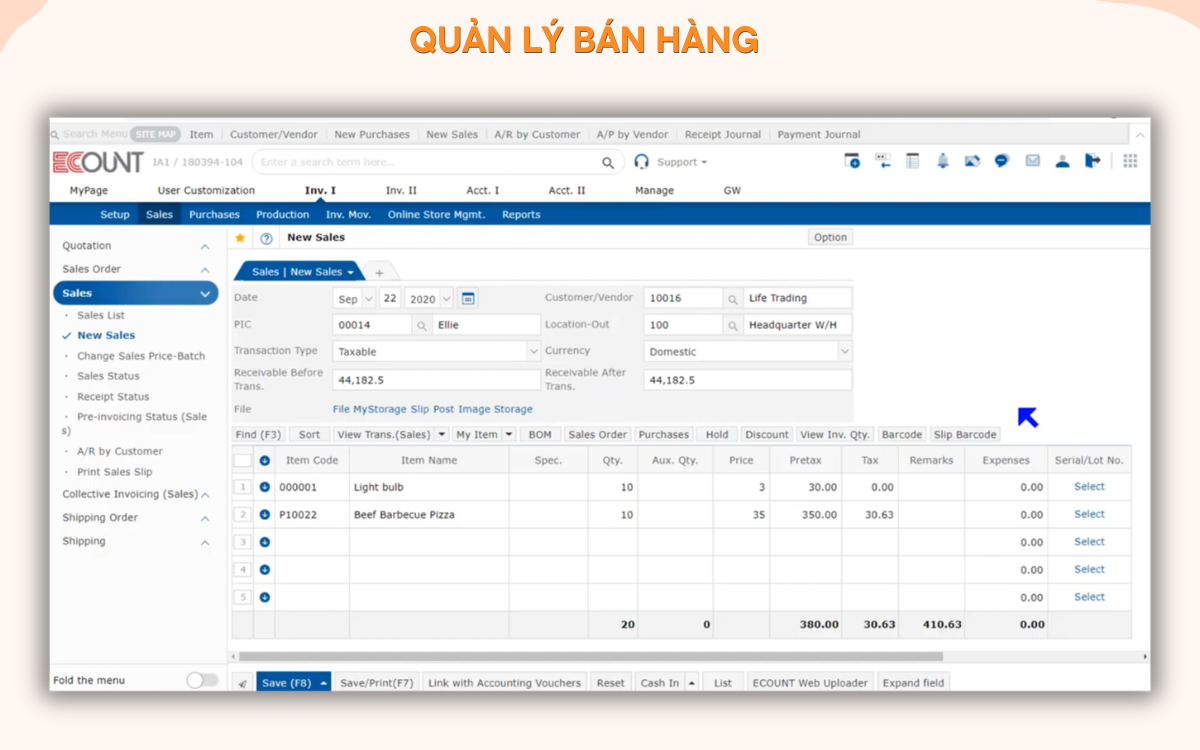Select row 5 number box
The image size is (1200, 750).
(x=243, y=597)
